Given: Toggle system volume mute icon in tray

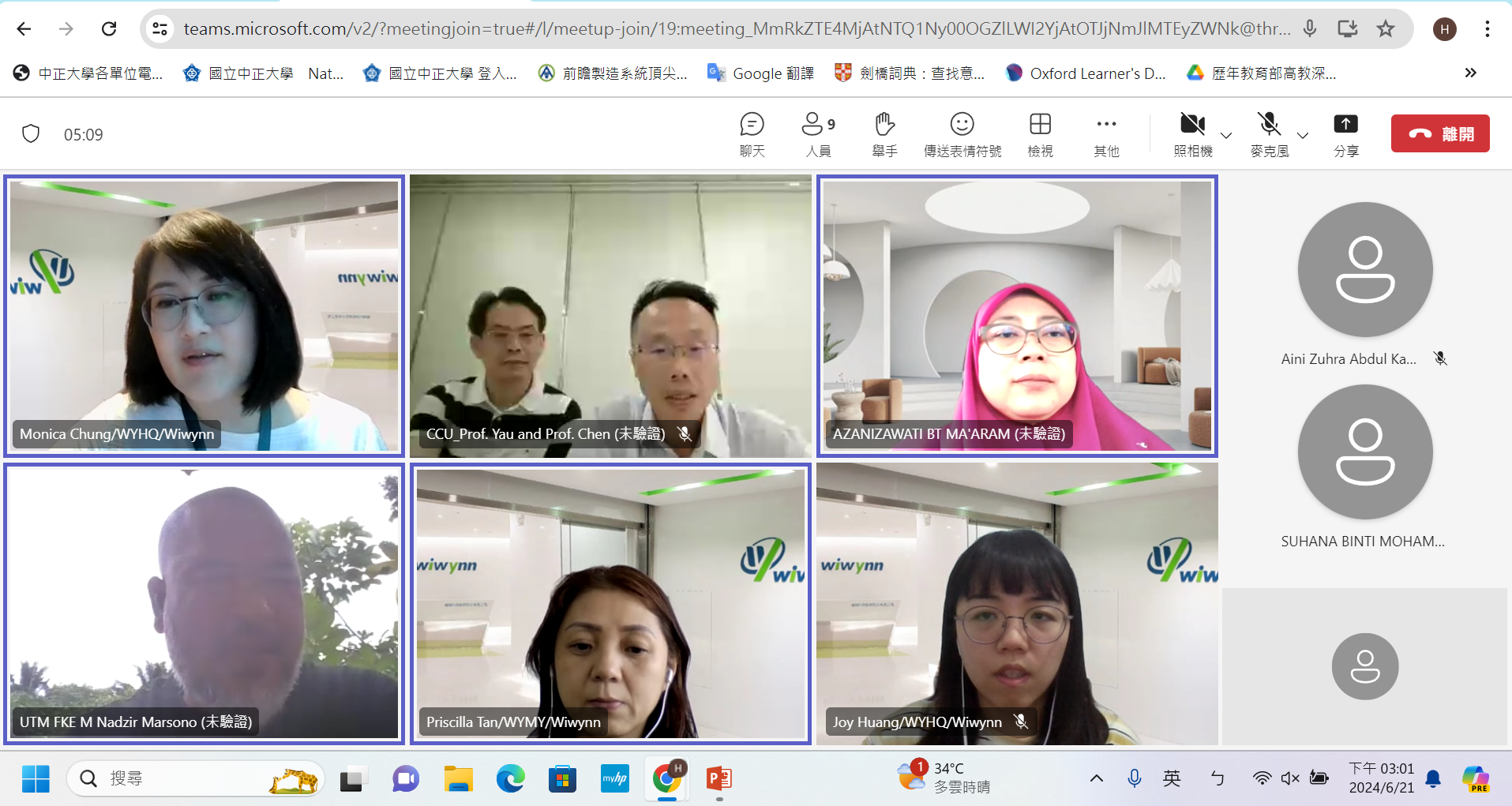Looking at the screenshot, I should 1290,778.
